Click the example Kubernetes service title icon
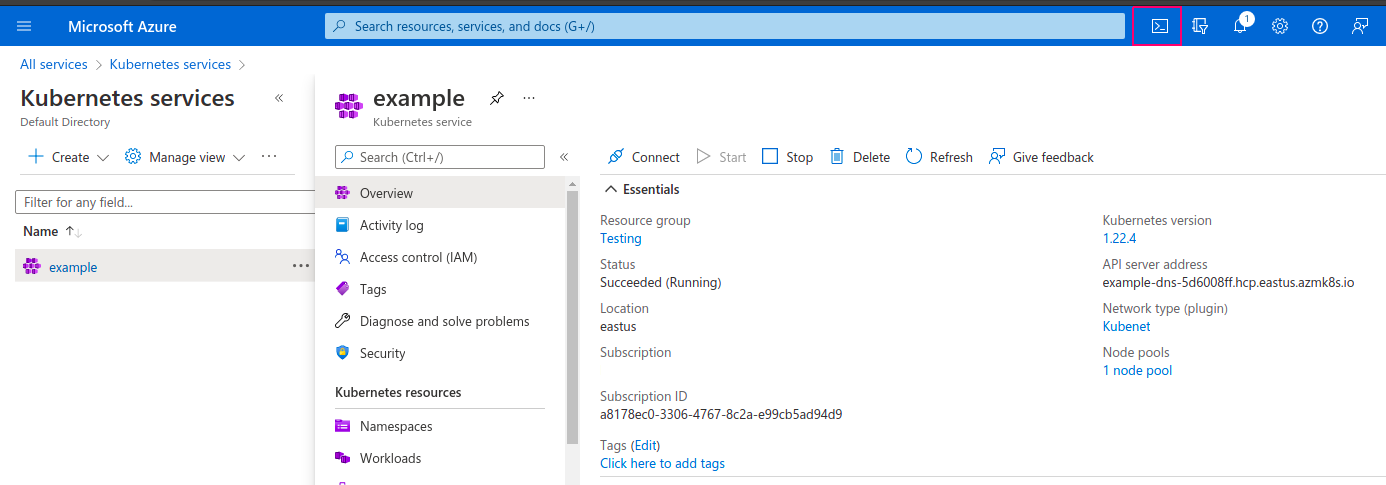This screenshot has height=485, width=1386. tap(348, 104)
